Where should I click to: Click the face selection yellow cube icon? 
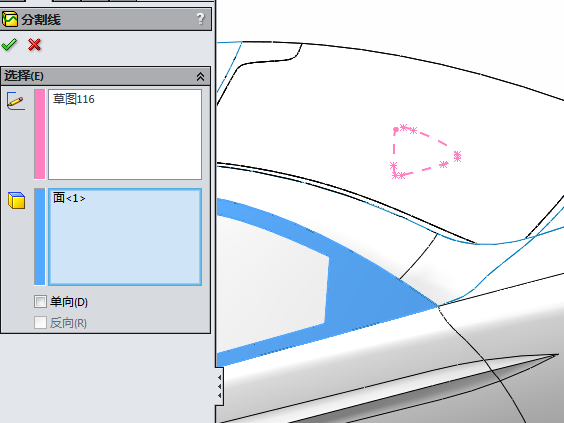tap(17, 200)
